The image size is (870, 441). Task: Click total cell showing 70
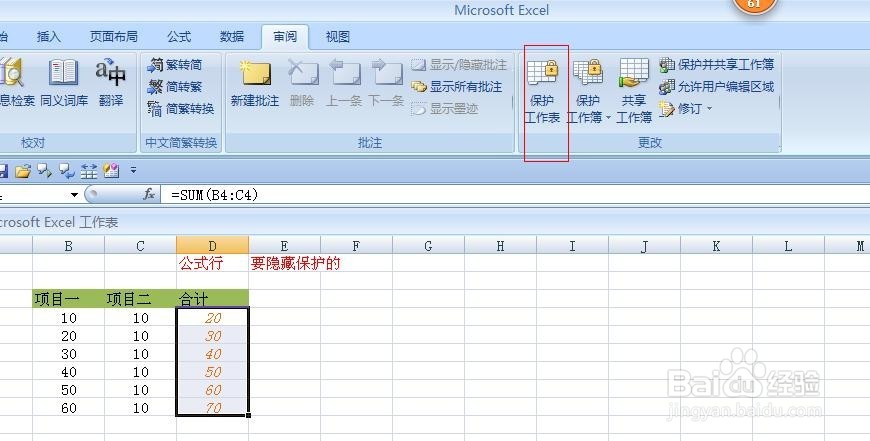(x=213, y=408)
